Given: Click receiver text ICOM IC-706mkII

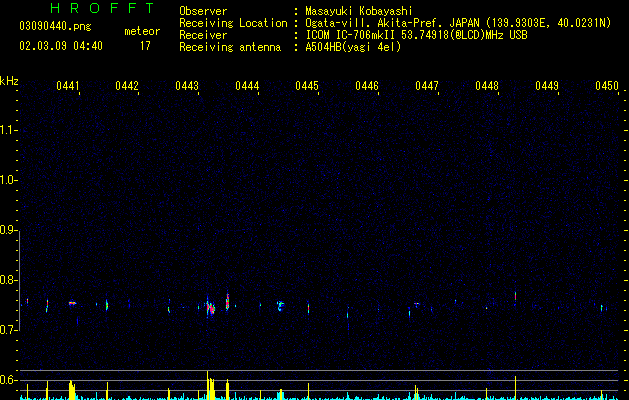Looking at the screenshot, I should [x=351, y=35].
